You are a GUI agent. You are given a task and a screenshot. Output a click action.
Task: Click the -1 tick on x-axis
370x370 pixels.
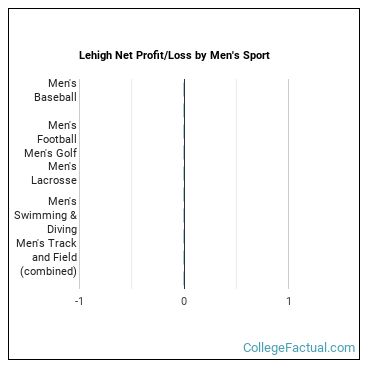[79, 301]
